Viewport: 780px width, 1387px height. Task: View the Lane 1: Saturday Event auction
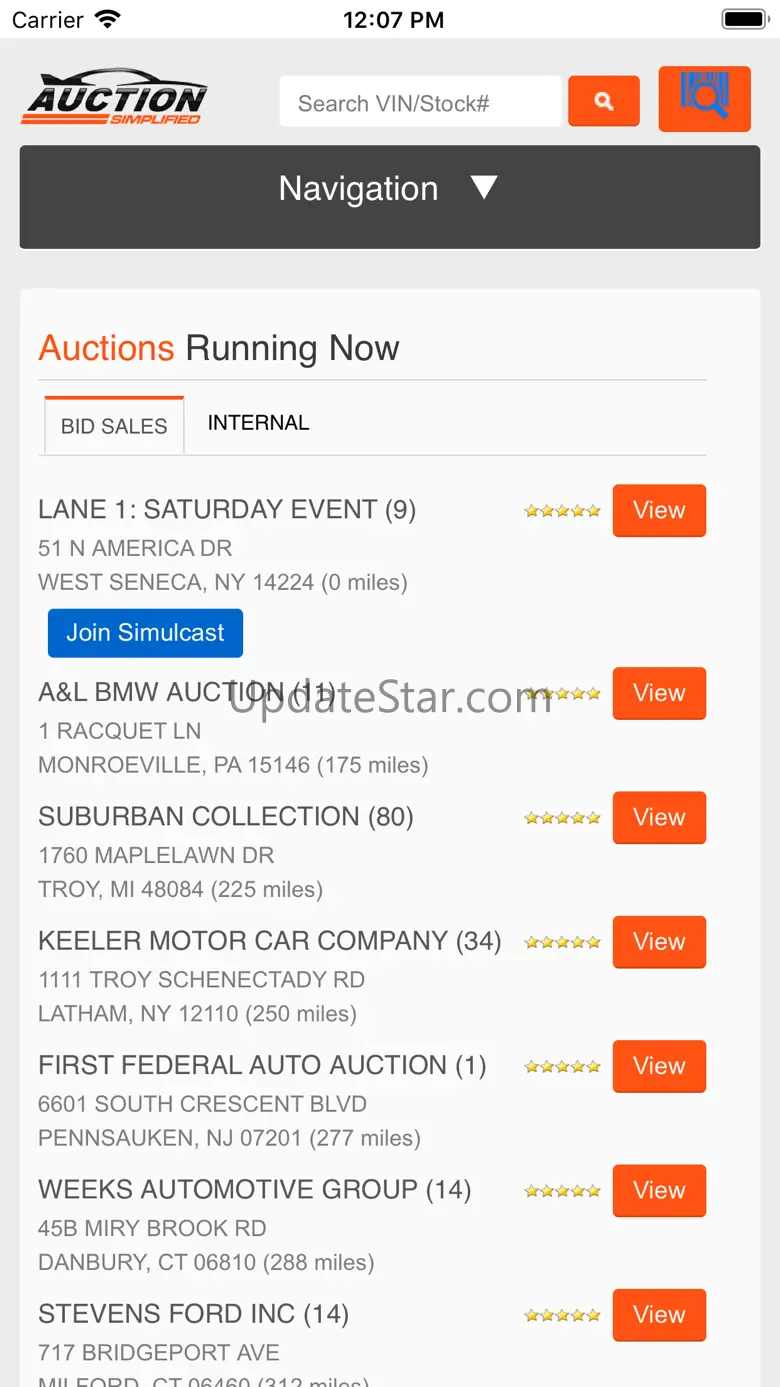pos(659,511)
